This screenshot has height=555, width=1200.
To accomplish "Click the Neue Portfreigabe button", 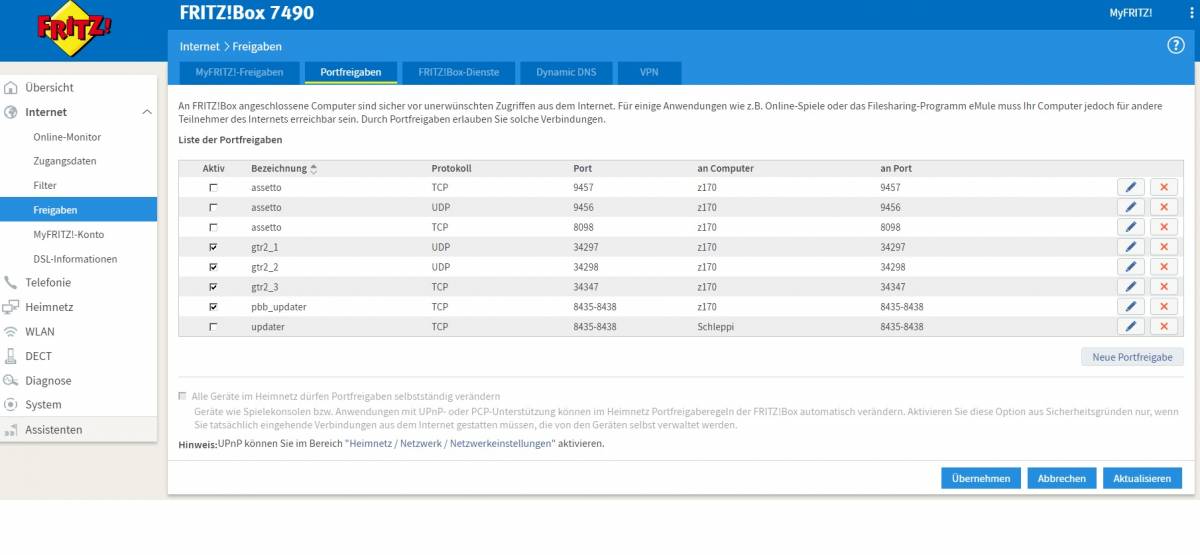I will click(x=1132, y=357).
